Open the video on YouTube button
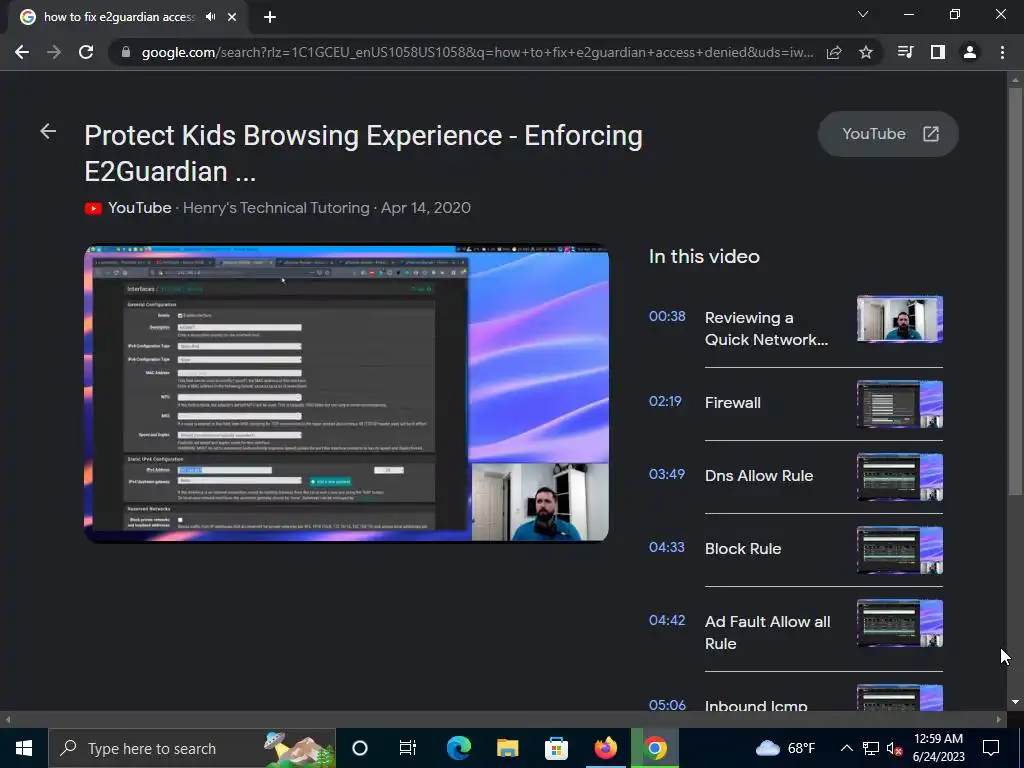The width and height of the screenshot is (1024, 768). pos(888,134)
